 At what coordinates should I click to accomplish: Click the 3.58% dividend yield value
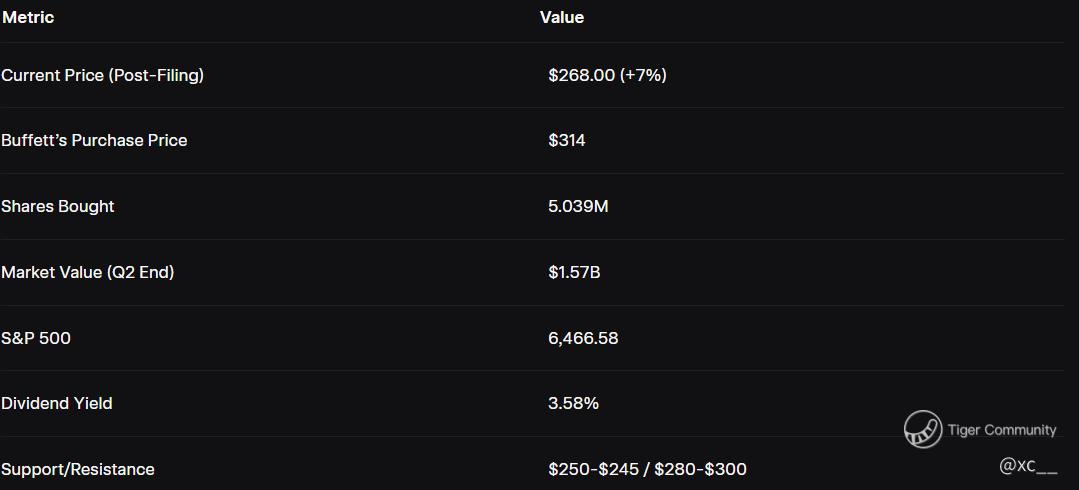[x=573, y=403]
